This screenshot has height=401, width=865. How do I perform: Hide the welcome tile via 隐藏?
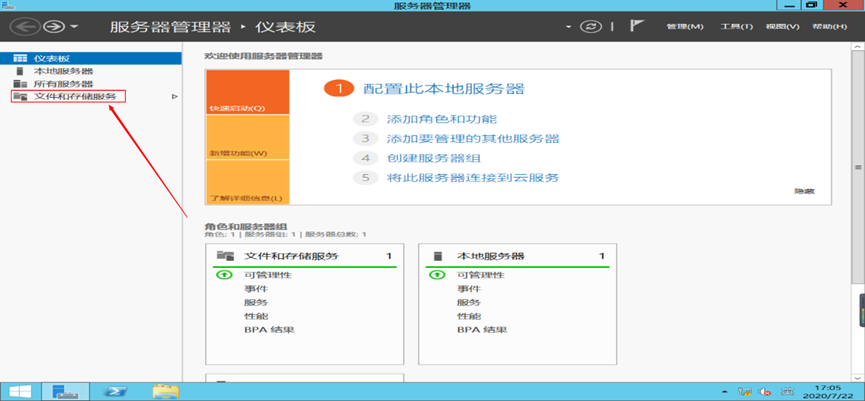(x=804, y=191)
